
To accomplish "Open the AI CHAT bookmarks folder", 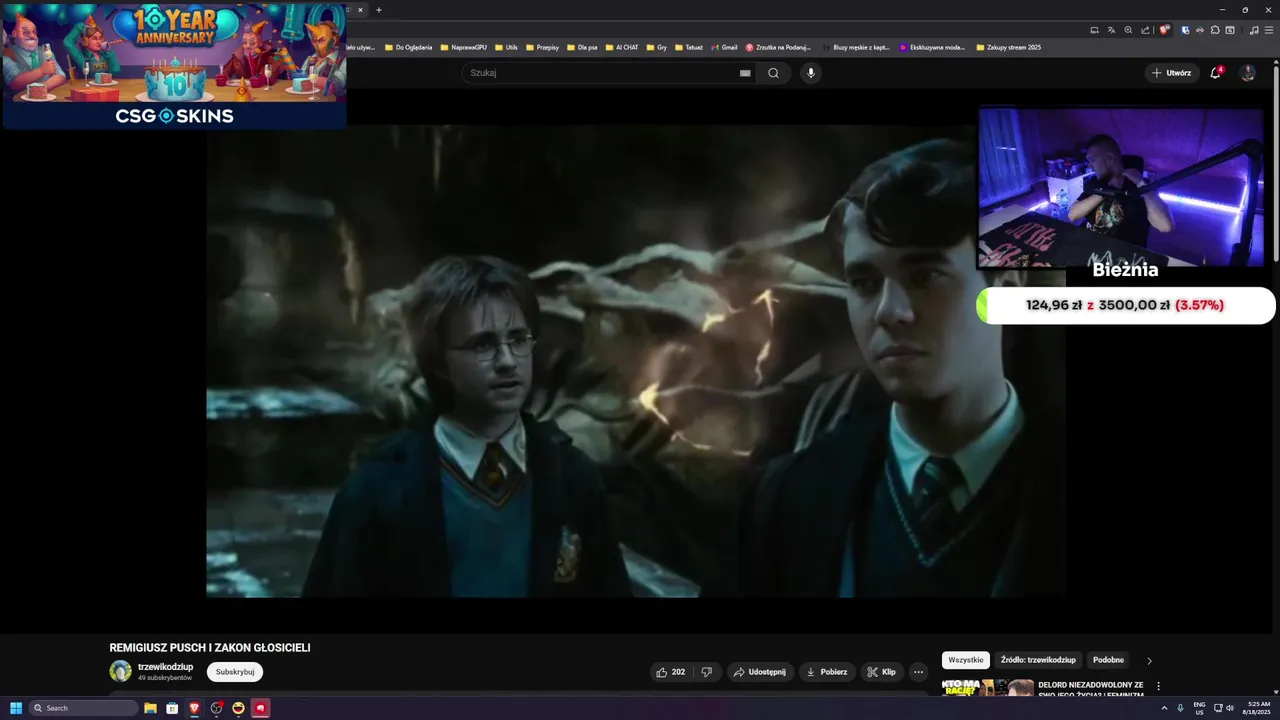I will click(x=622, y=47).
